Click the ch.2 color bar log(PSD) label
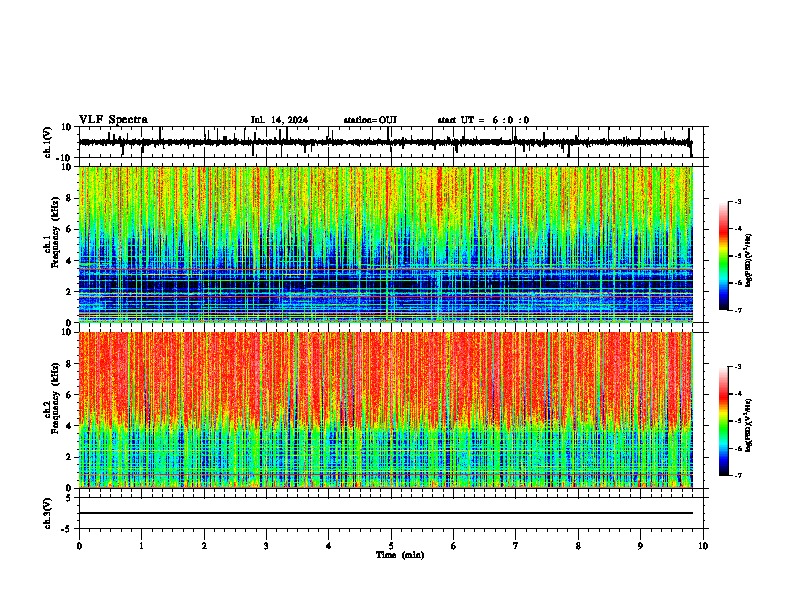Image resolution: width=792 pixels, height=612 pixels. point(748,426)
